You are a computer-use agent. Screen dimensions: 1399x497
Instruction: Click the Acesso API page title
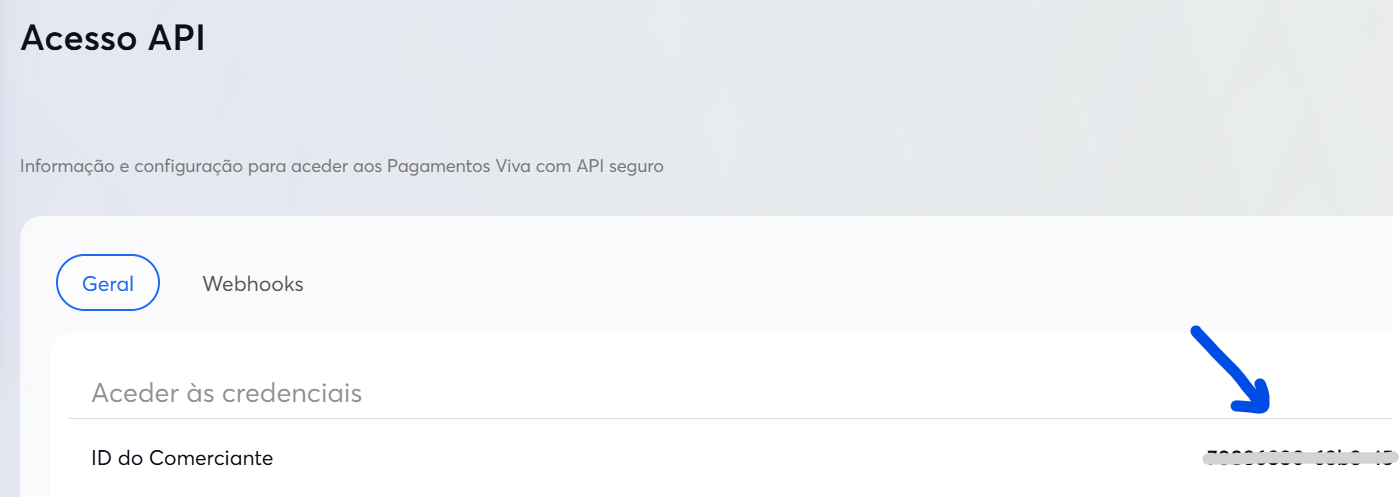[112, 39]
